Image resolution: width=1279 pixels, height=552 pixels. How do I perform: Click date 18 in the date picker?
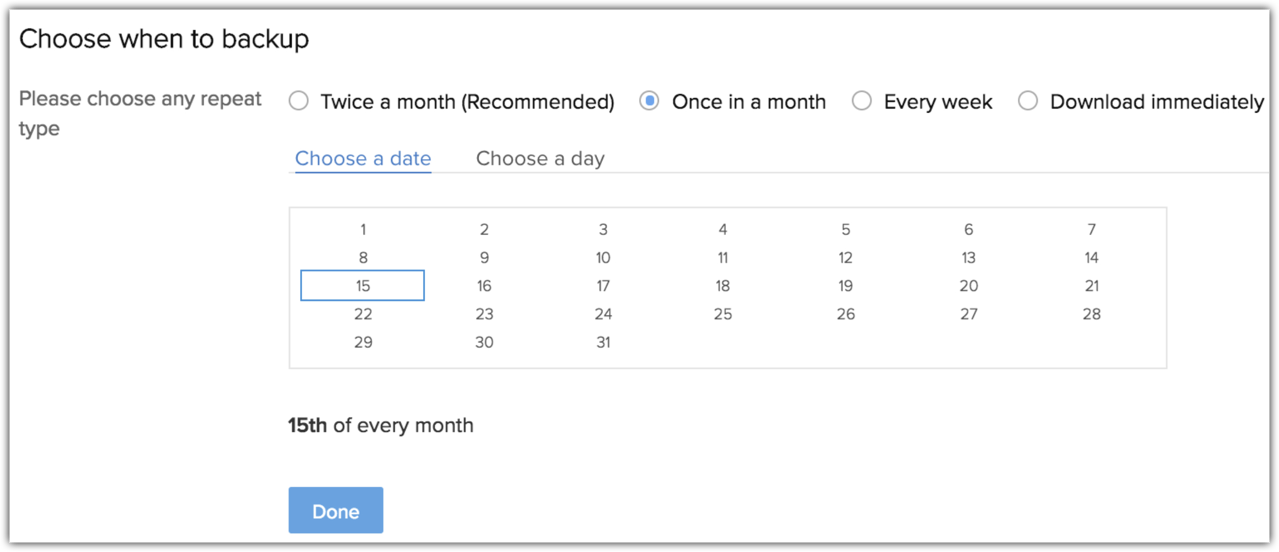point(723,286)
